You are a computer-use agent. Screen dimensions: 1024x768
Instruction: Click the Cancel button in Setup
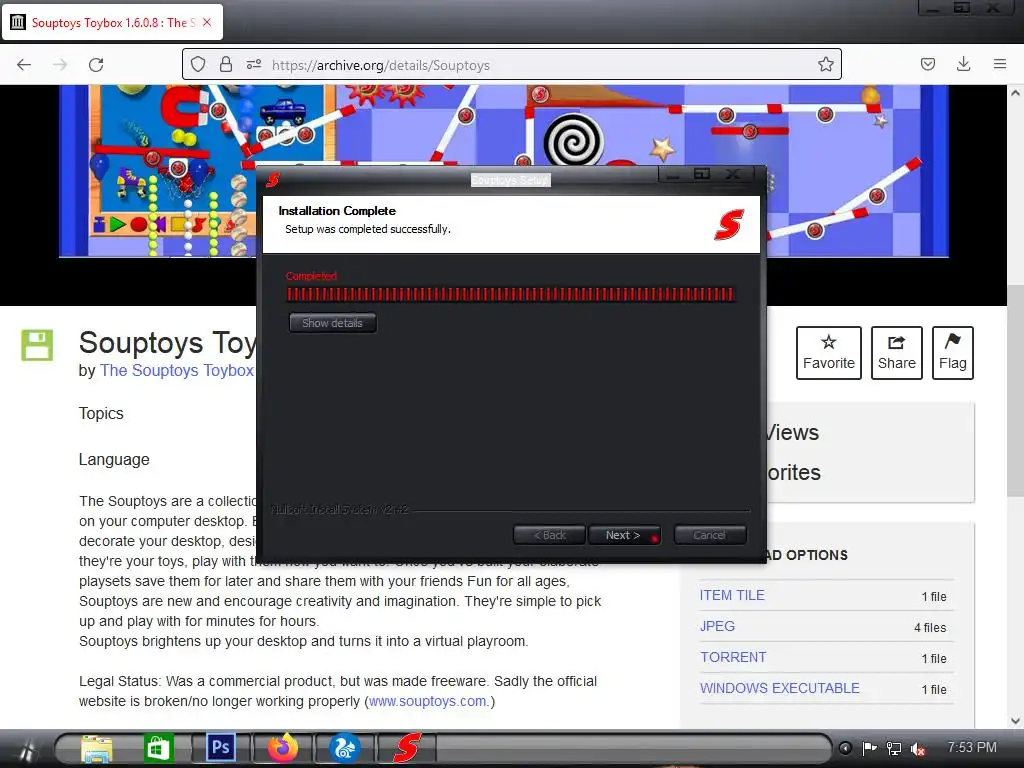point(710,535)
